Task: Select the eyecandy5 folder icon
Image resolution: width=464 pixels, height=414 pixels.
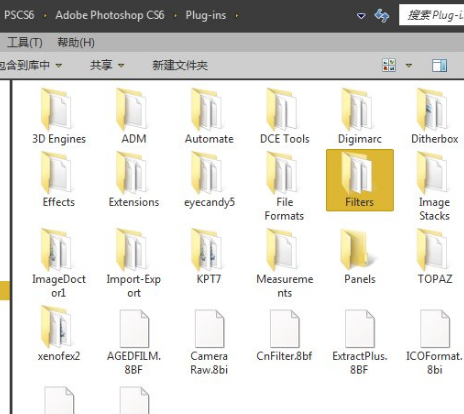Action: (x=207, y=173)
